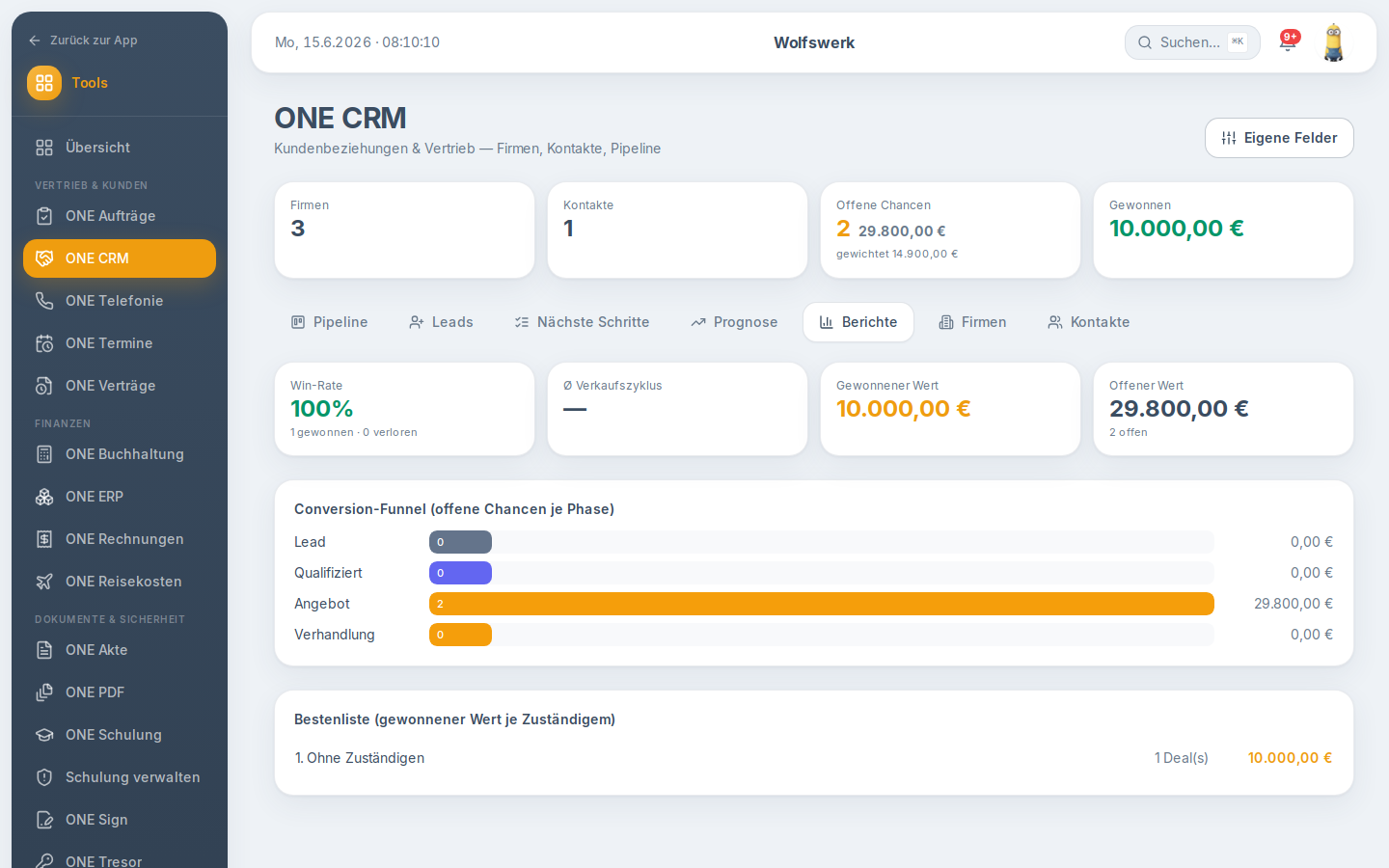Image resolution: width=1389 pixels, height=868 pixels.
Task: Click the 1. Ohne Zuständigen row
Action: coord(814,758)
